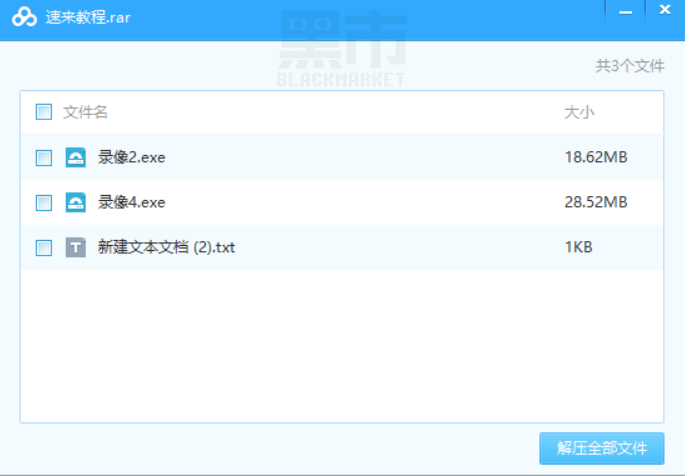Click the 大小 column header
685x476 pixels.
[579, 112]
